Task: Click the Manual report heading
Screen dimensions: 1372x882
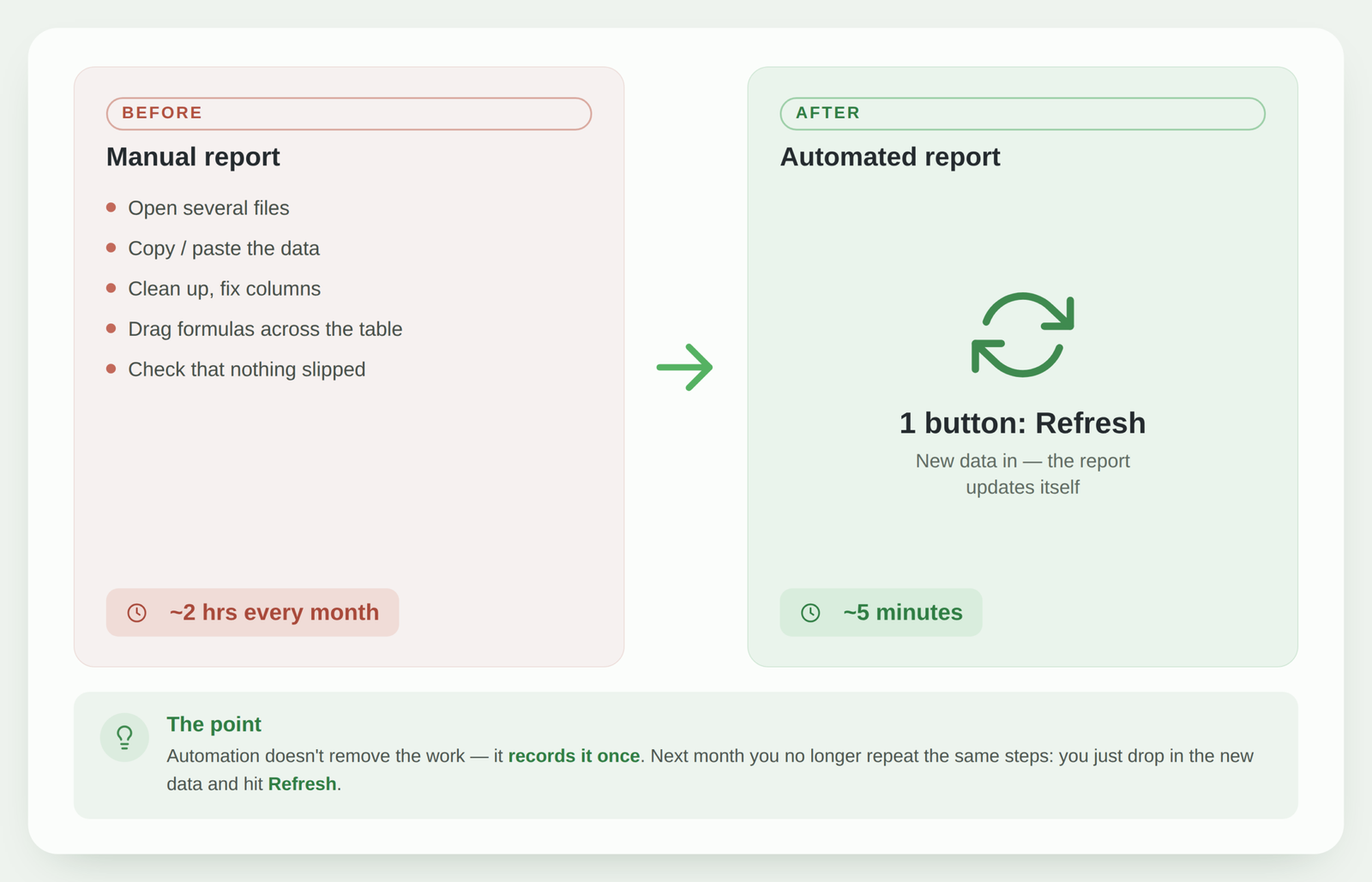Action: (193, 157)
